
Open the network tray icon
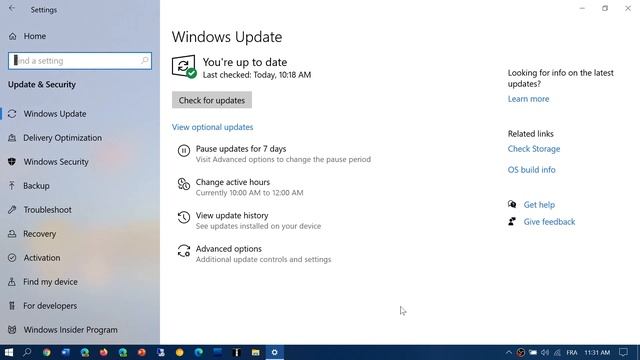tap(557, 353)
